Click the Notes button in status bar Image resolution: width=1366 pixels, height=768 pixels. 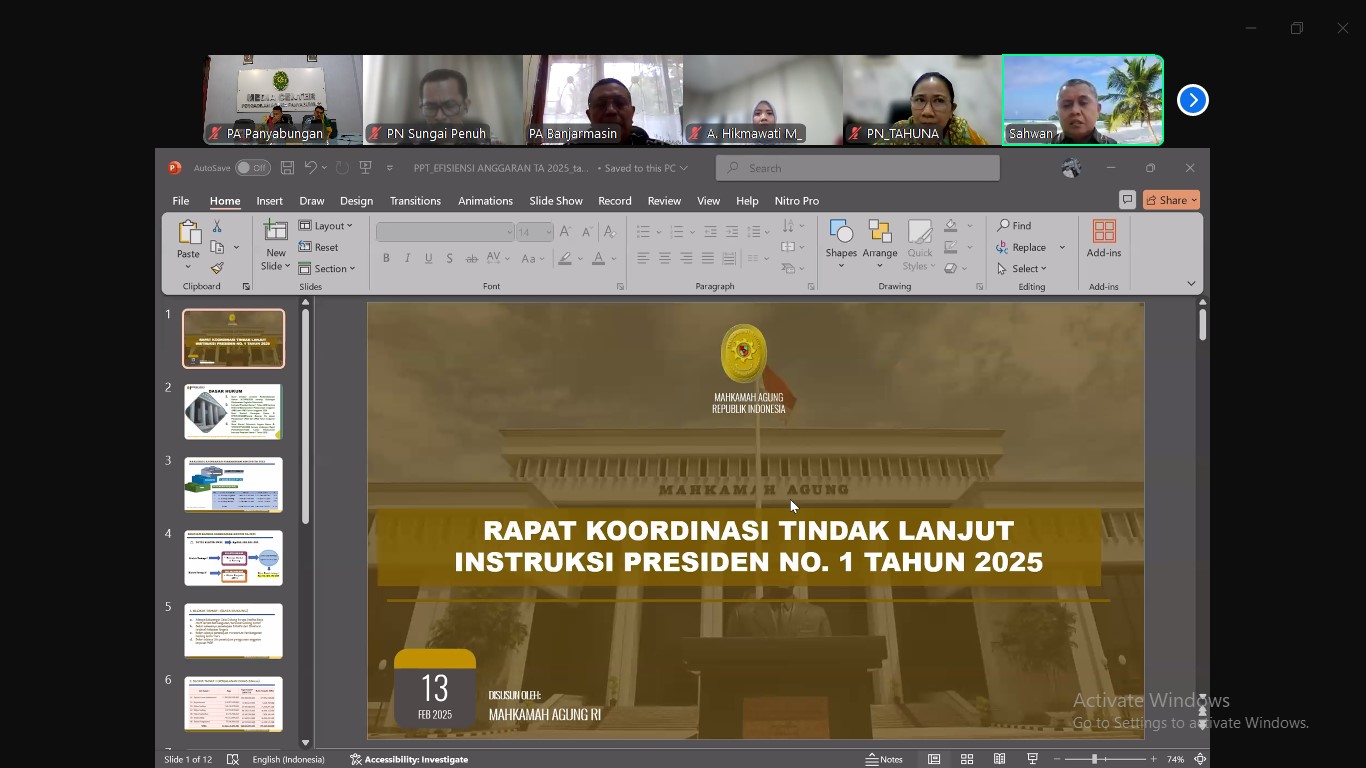(884, 759)
